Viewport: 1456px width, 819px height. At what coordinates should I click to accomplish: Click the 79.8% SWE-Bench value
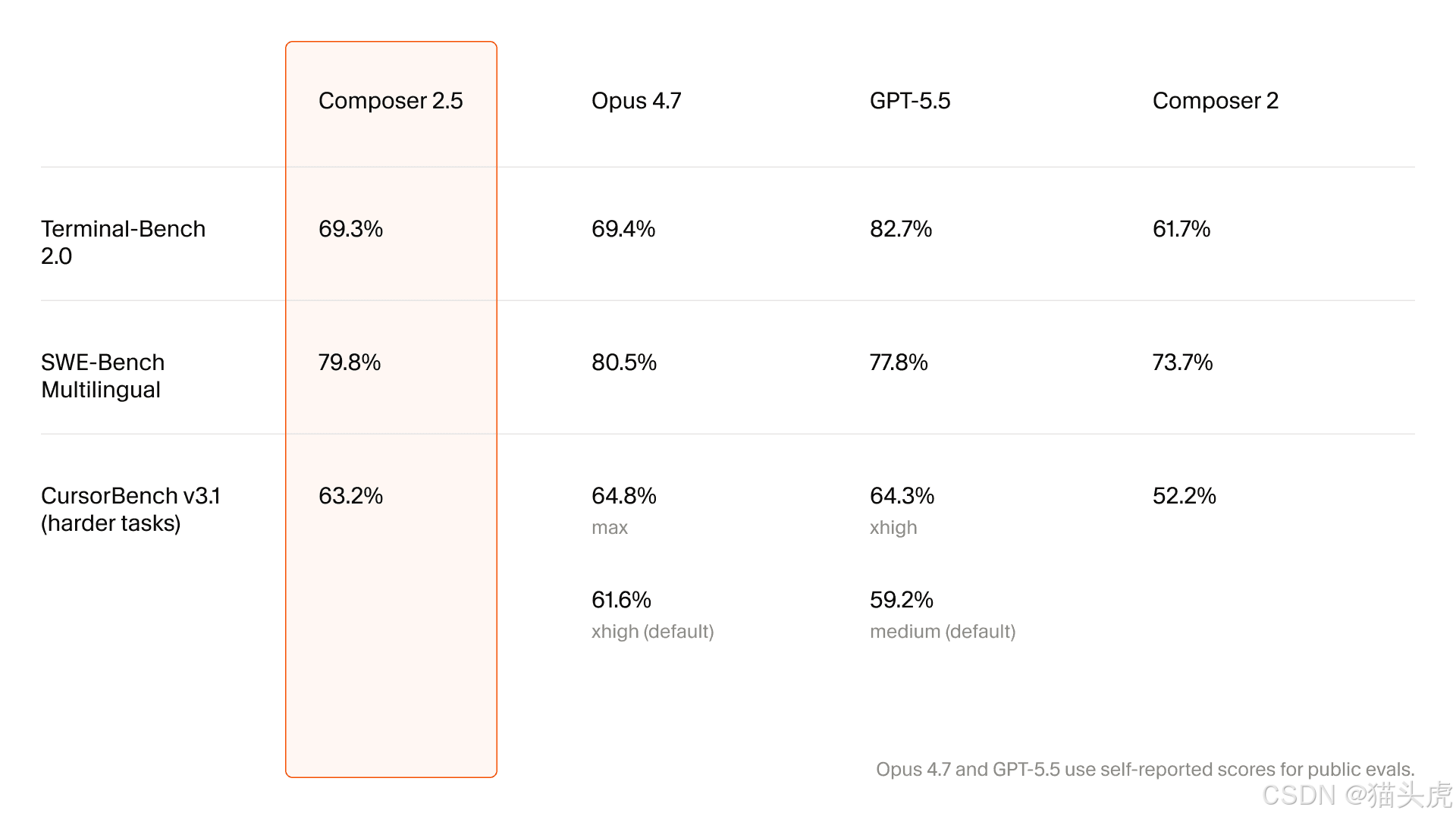tap(350, 362)
